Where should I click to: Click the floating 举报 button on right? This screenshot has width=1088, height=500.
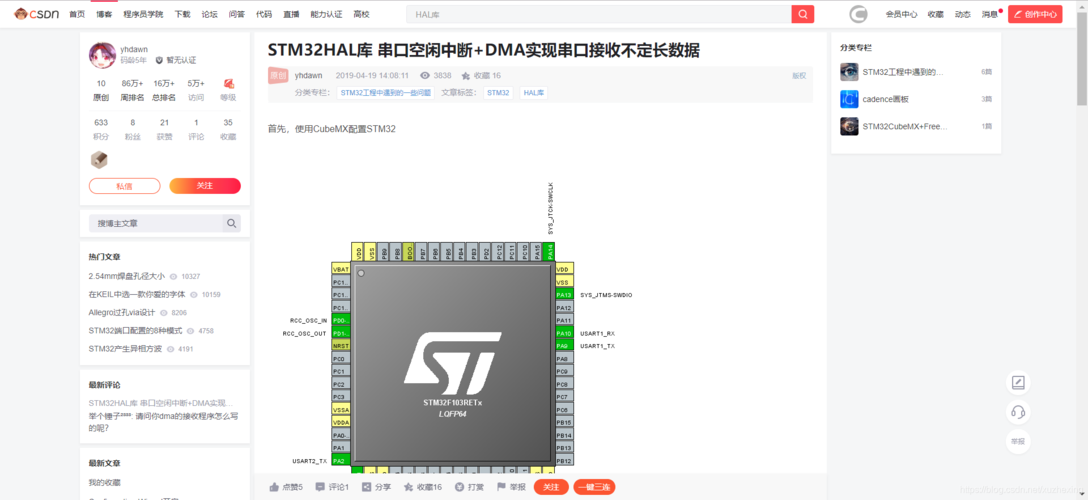[1018, 441]
